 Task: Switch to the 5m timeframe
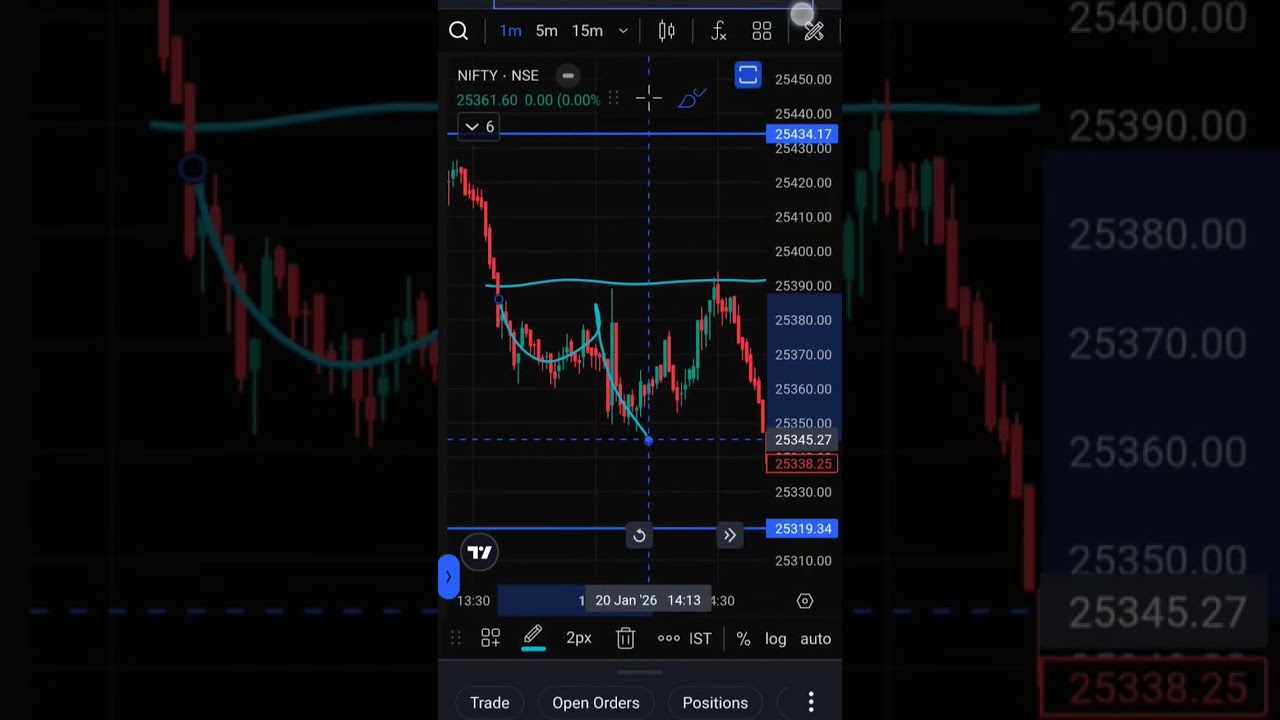click(546, 31)
